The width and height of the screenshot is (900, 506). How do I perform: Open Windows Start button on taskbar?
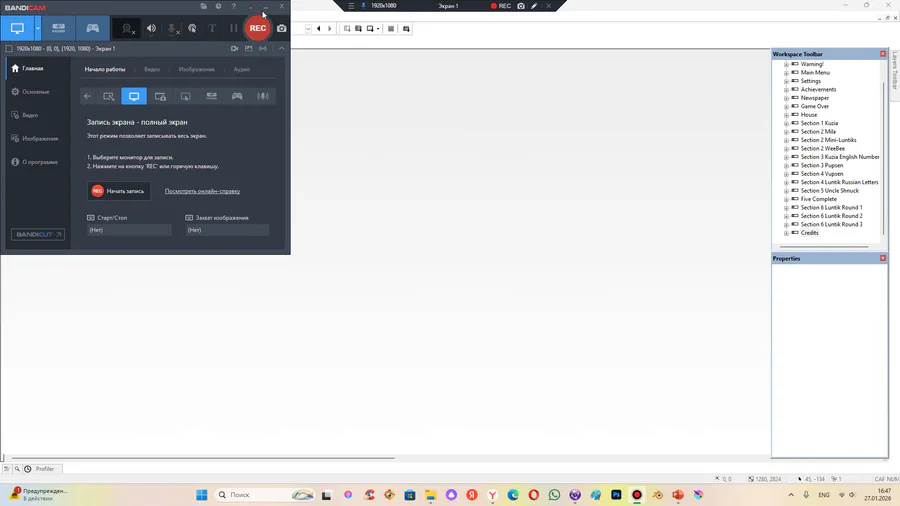click(201, 495)
